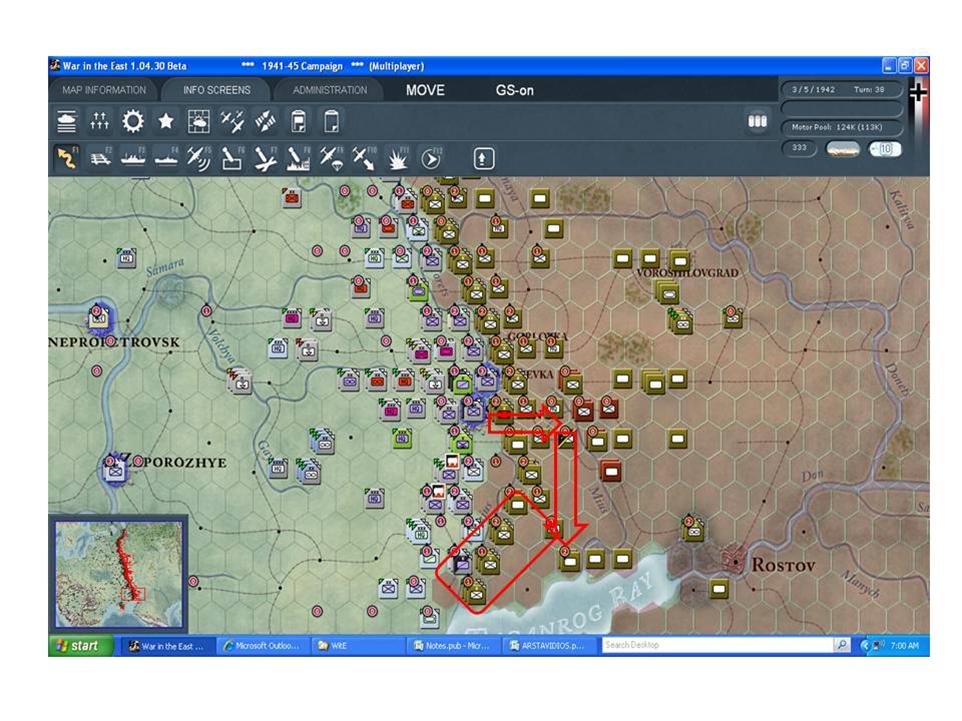Activate Air Recon mode (F5) airplane icon
Screen dimensions: 962x721
[198, 158]
